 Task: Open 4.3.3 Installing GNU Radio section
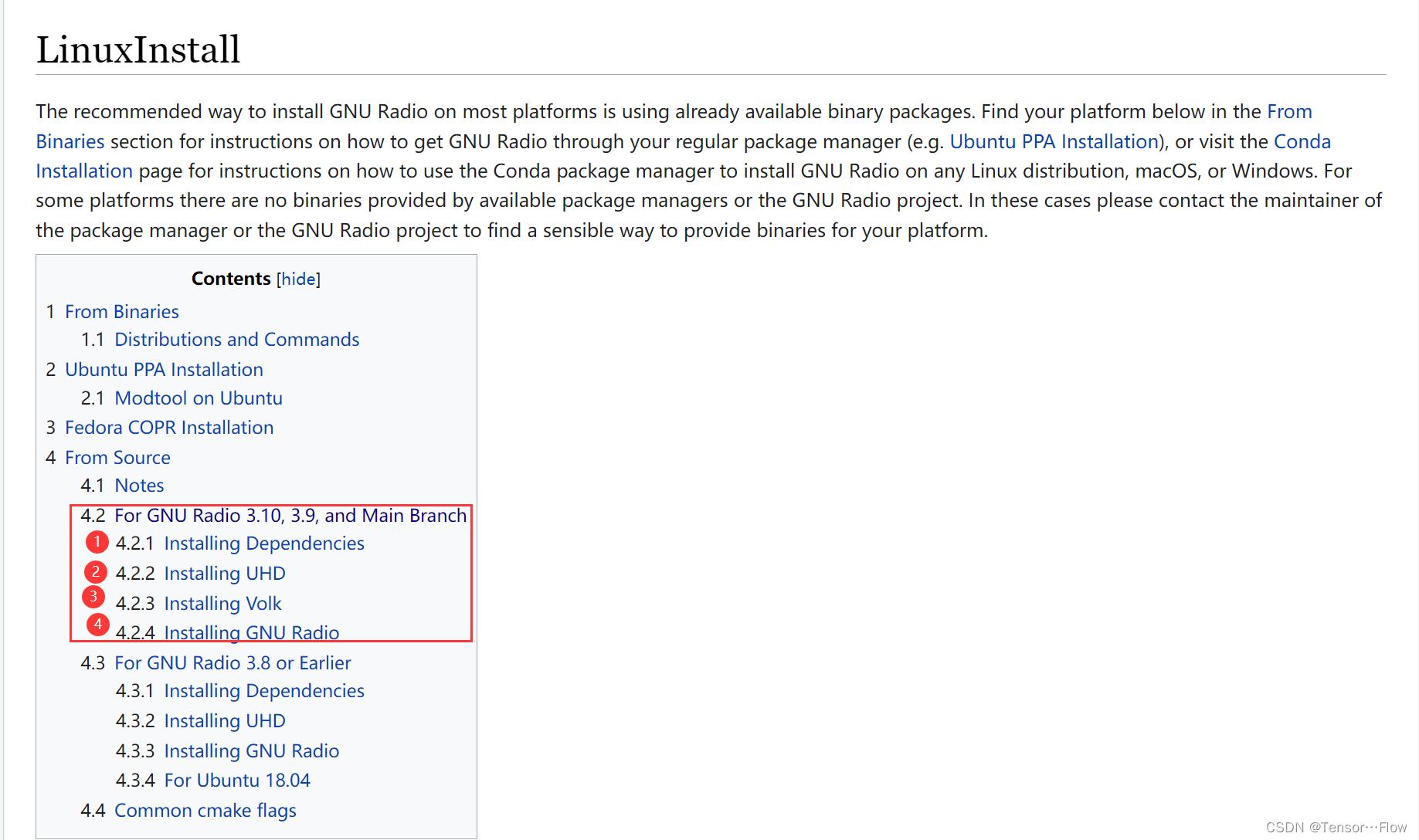252,751
